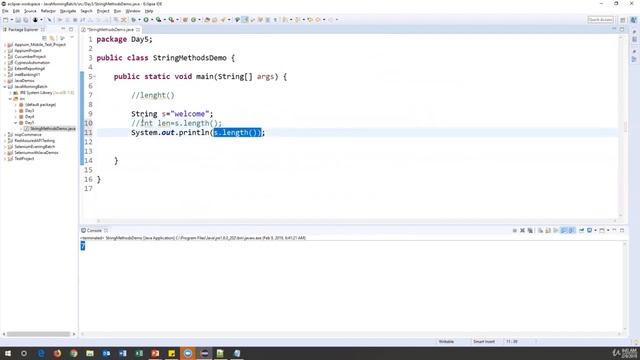
Task: Open Chrome from the taskbar
Action: 73,353
